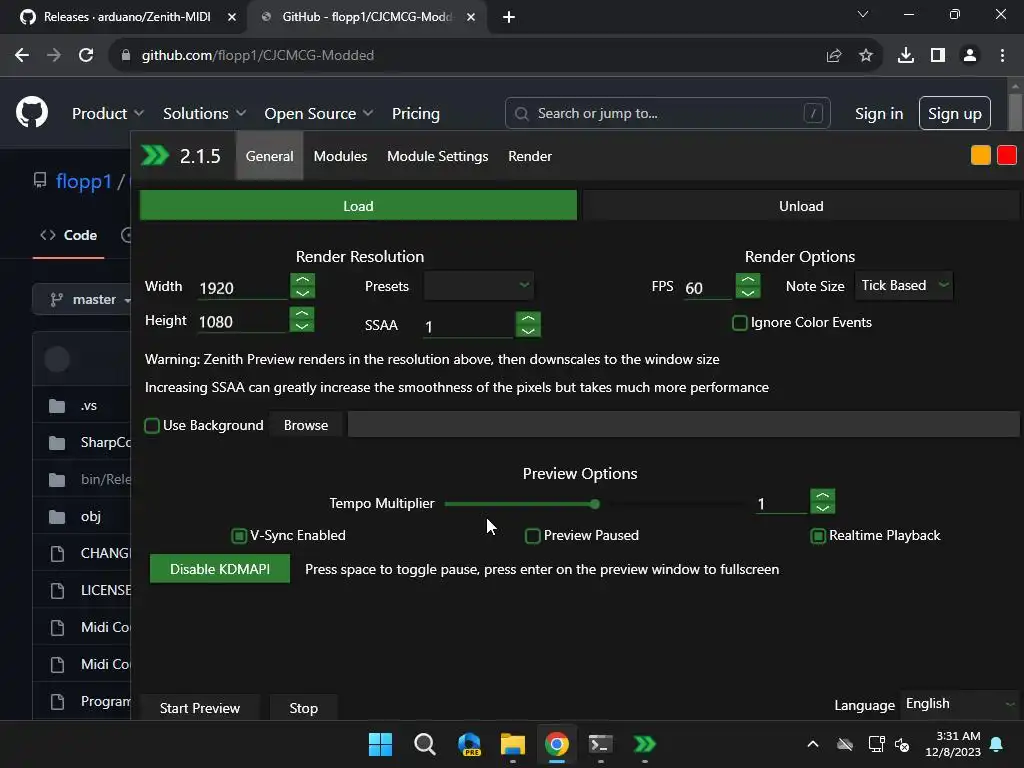
Task: Open the Chrome profile avatar icon
Action: (970, 56)
